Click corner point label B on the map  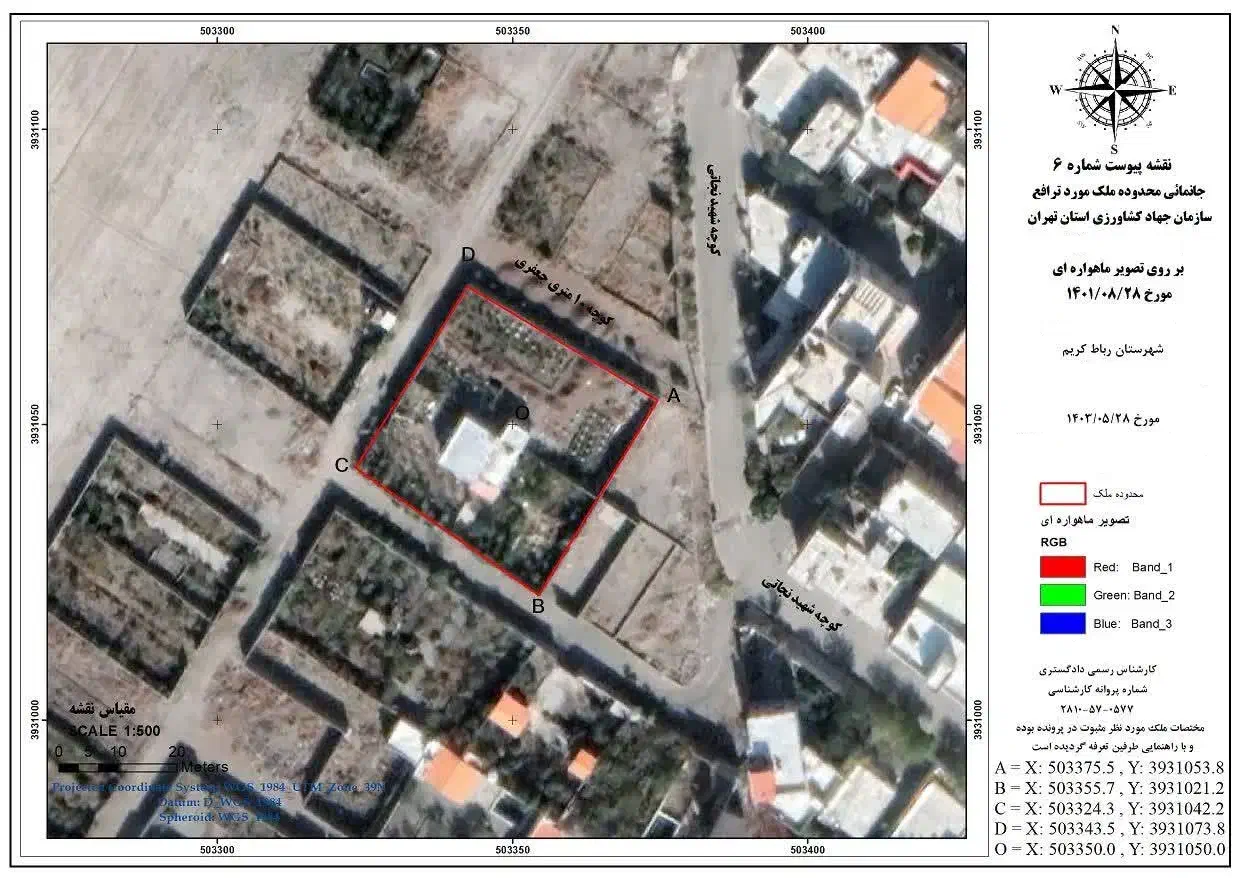[537, 604]
